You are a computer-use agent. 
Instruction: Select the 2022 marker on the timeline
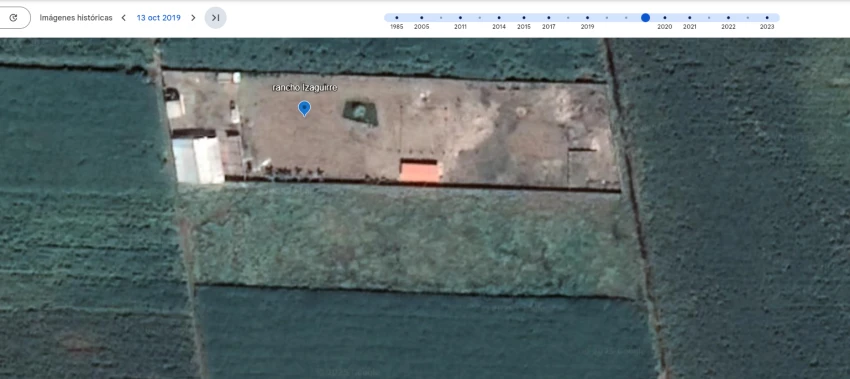[x=728, y=18]
